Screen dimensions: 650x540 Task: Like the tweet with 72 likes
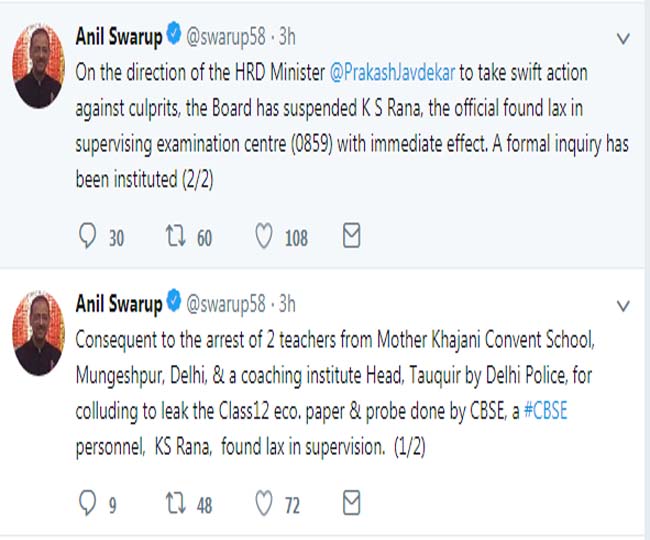(264, 504)
